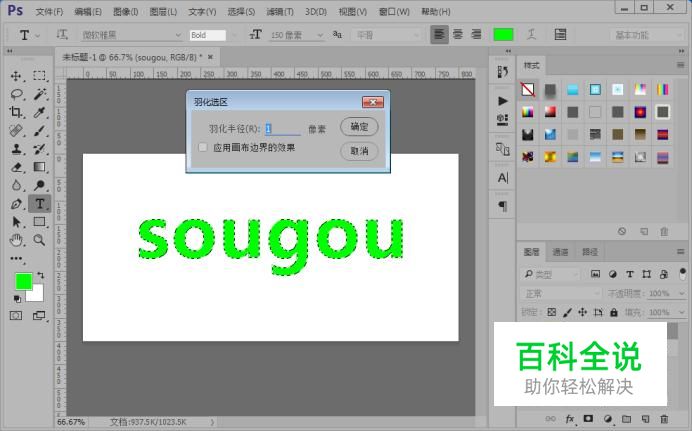Viewport: 692px width, 431px height.
Task: Open the Select menu
Action: (x=241, y=11)
